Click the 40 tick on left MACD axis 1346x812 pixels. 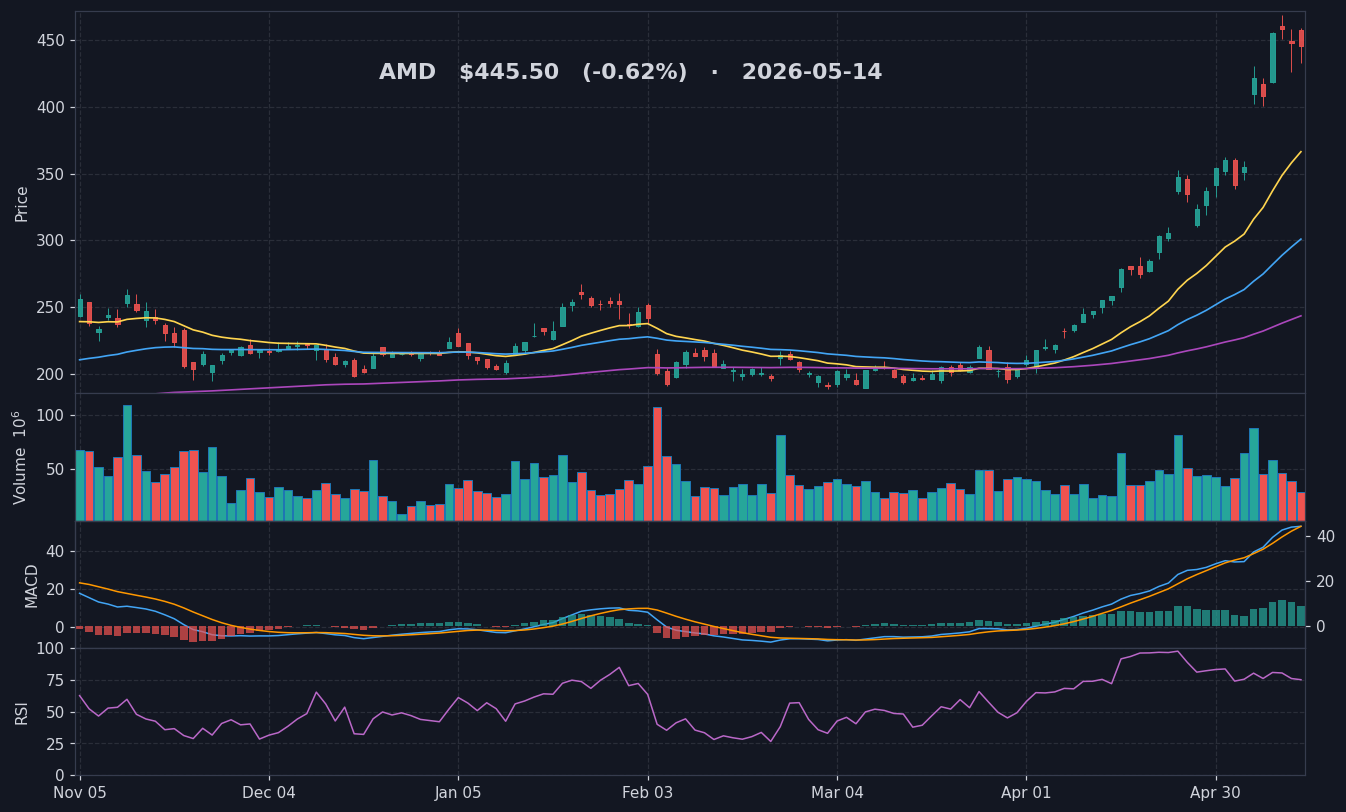pos(56,551)
